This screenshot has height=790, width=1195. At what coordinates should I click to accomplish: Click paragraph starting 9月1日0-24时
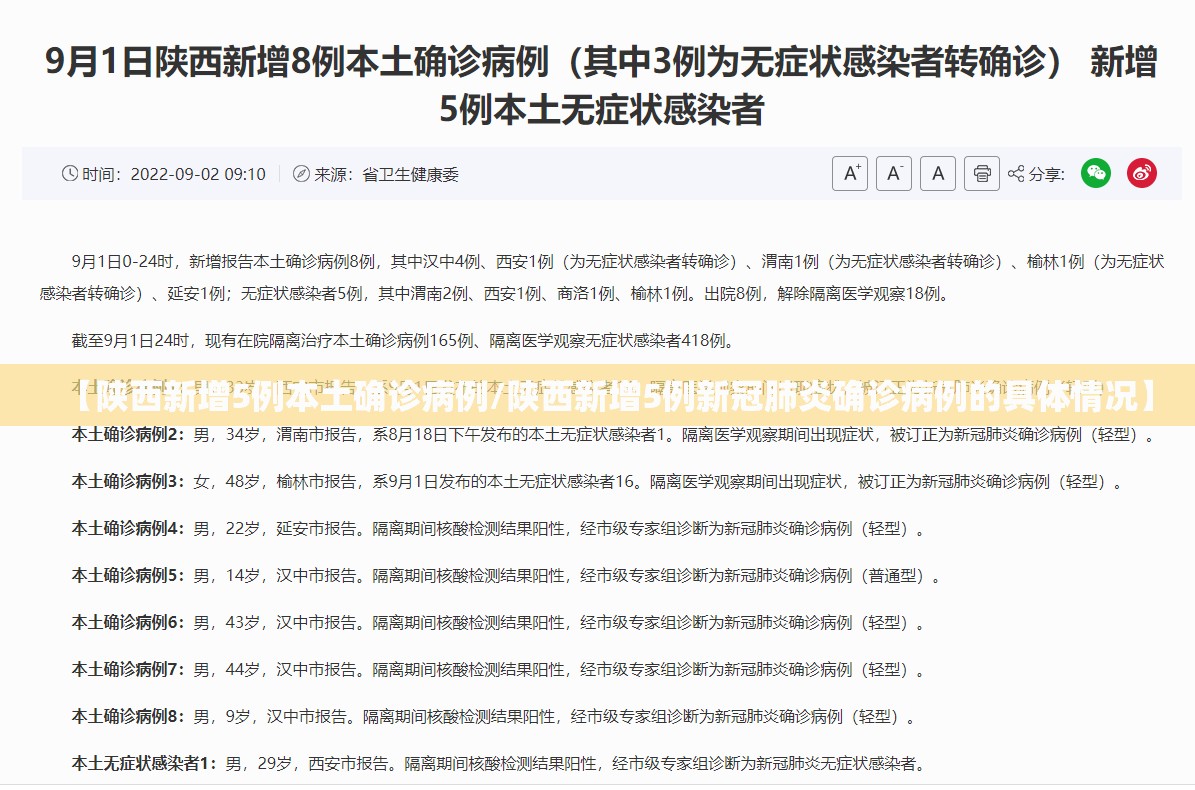[602, 277]
